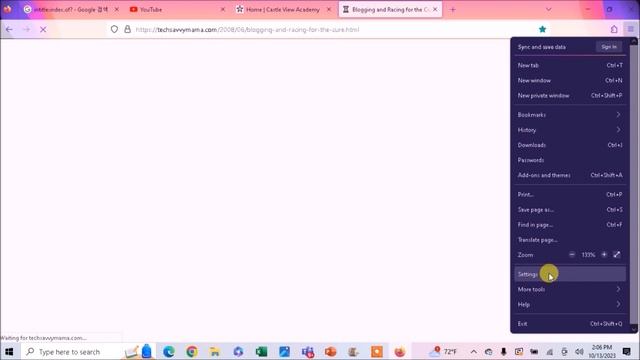The width and height of the screenshot is (640, 360).
Task: Click the bookmark star icon
Action: [x=542, y=29]
